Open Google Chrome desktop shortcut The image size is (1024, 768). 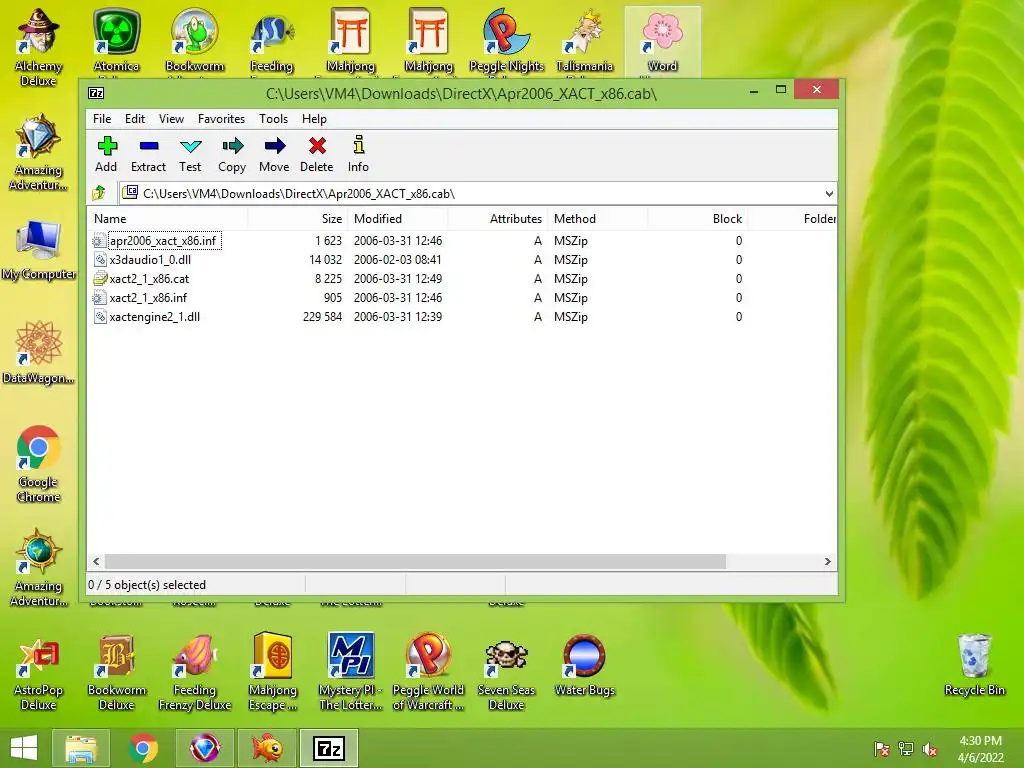pyautogui.click(x=39, y=464)
